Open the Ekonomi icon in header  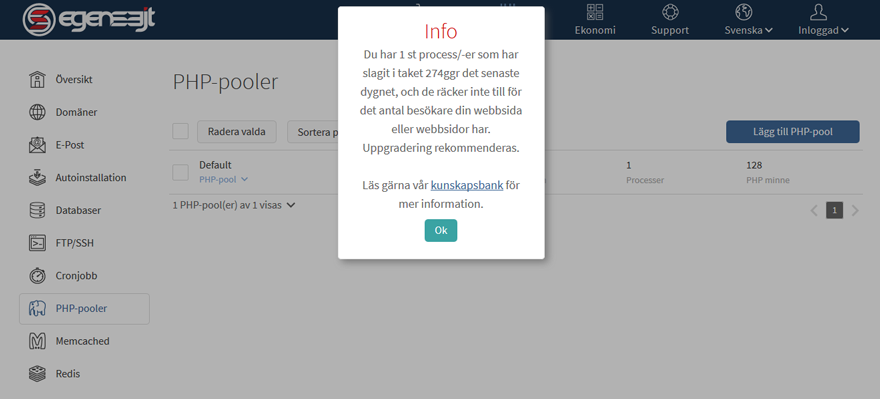pyautogui.click(x=595, y=12)
